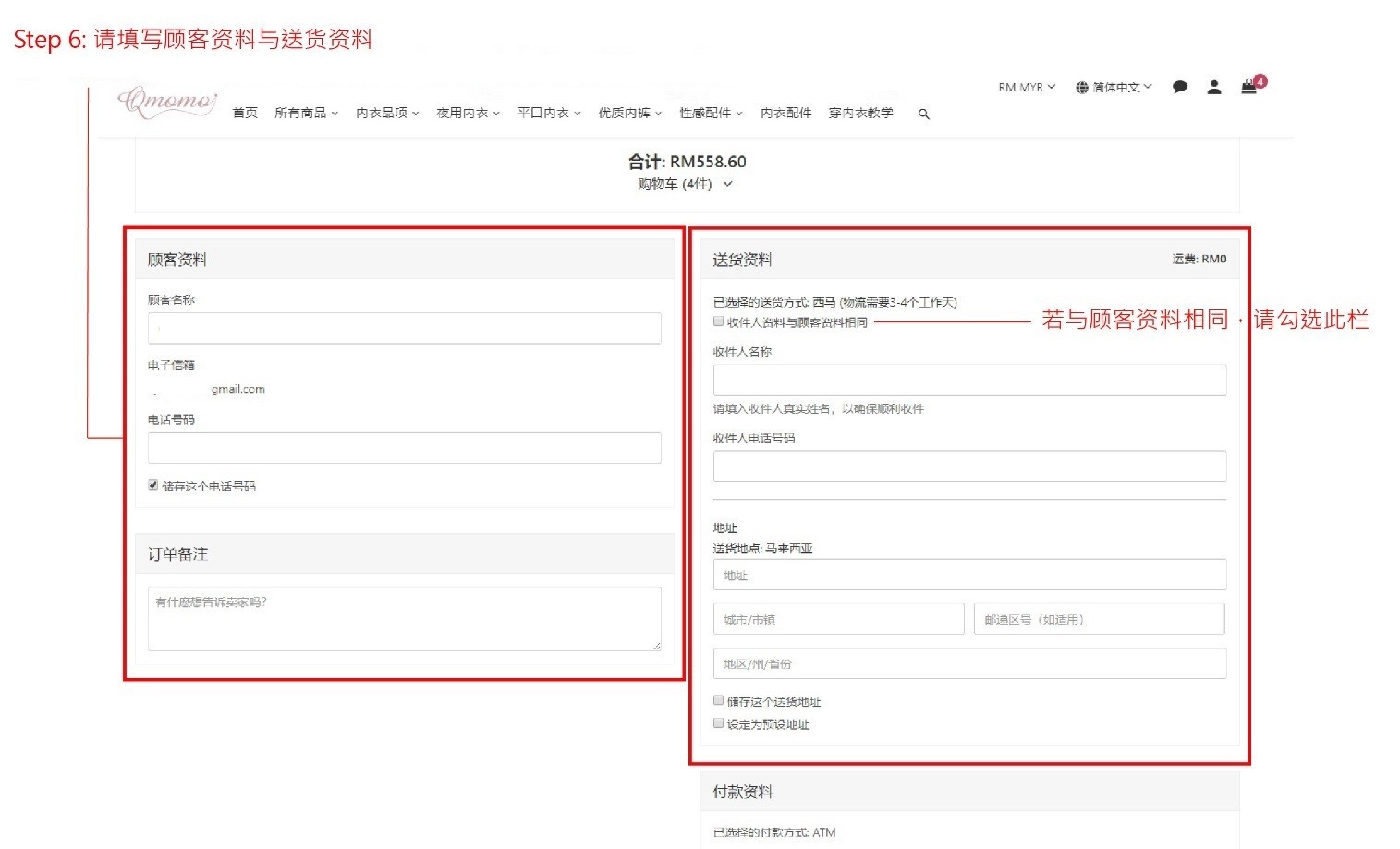Click the user account icon
The image size is (1400, 849).
coord(1214,87)
